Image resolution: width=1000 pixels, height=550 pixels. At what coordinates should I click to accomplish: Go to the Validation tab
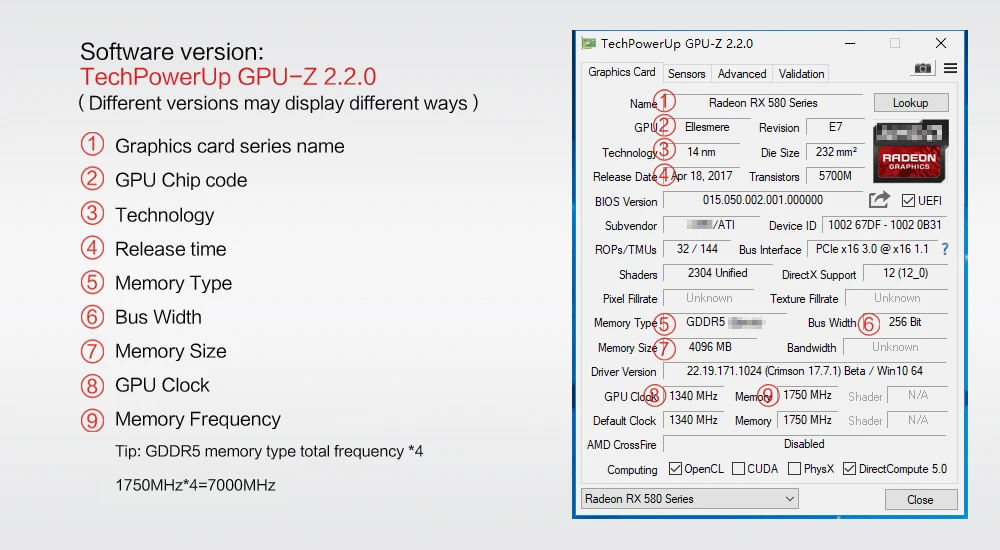801,73
